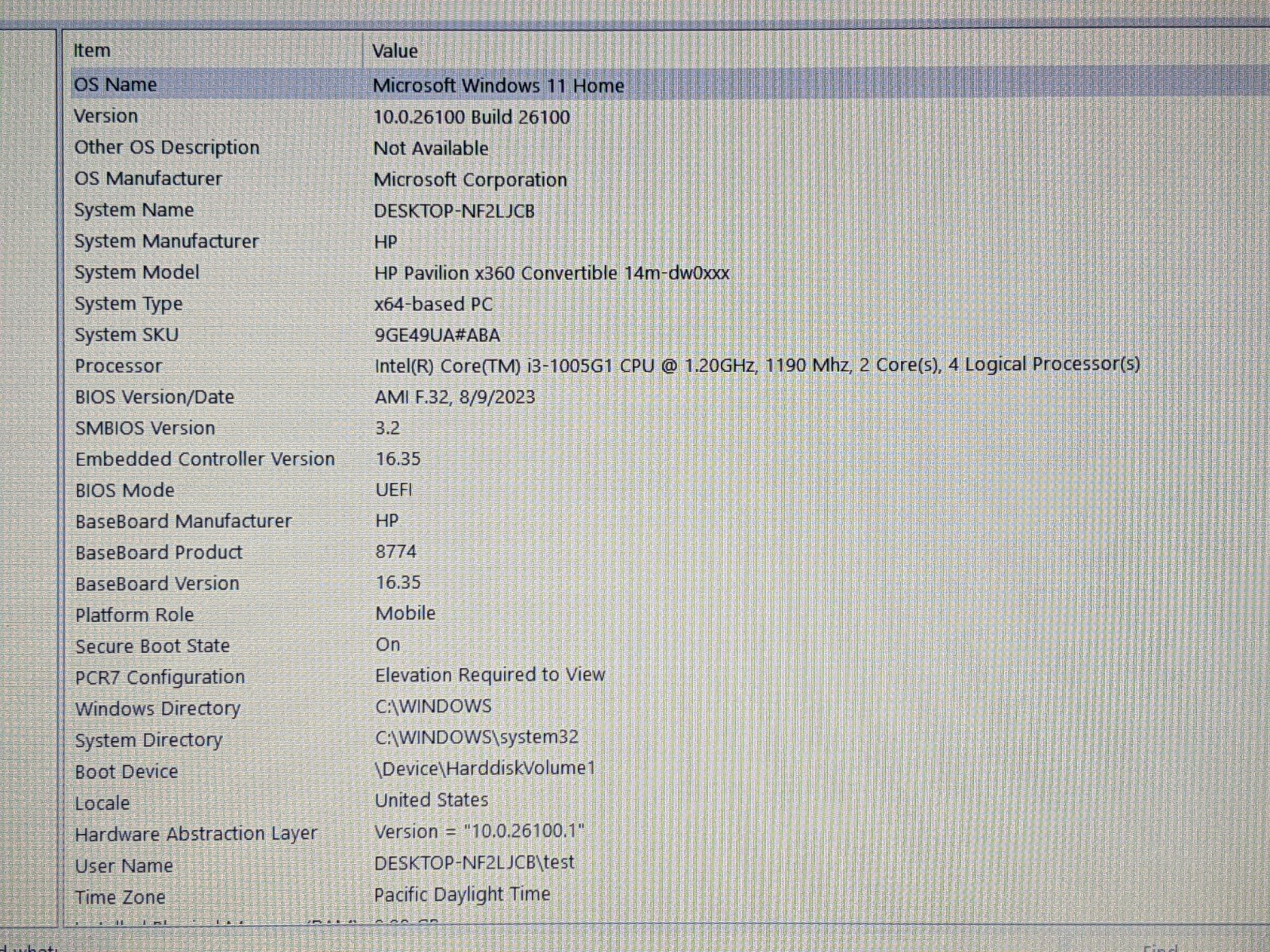Click the SMBIOS Version entry
The height and width of the screenshot is (952, 1270).
(145, 428)
